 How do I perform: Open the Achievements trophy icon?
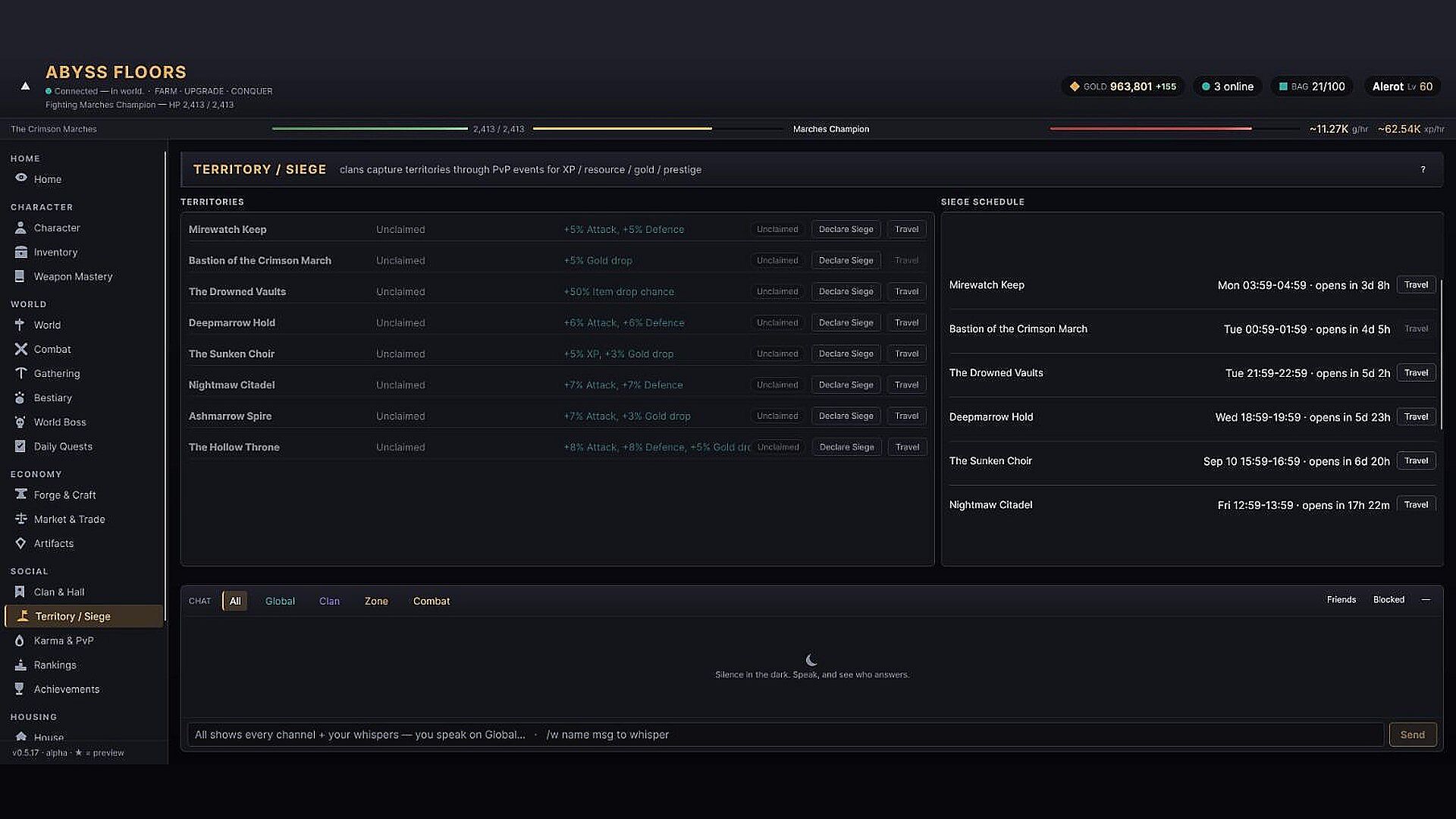(x=20, y=689)
